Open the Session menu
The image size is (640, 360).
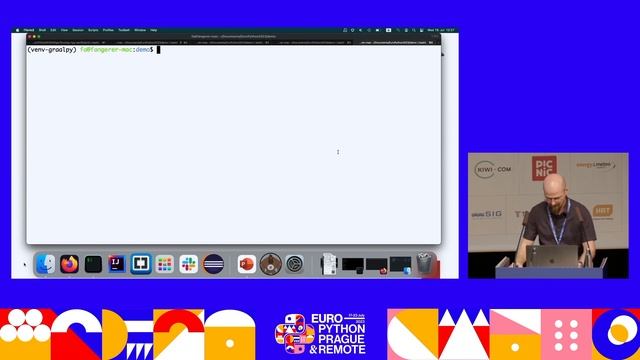(78, 30)
